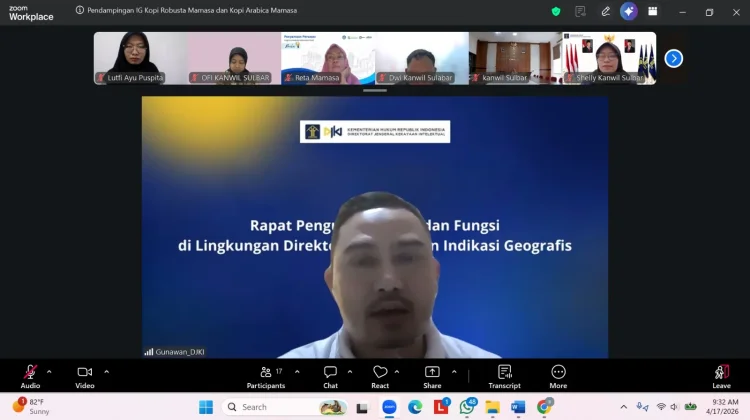
Task: Open Windows Start menu
Action: (x=206, y=407)
